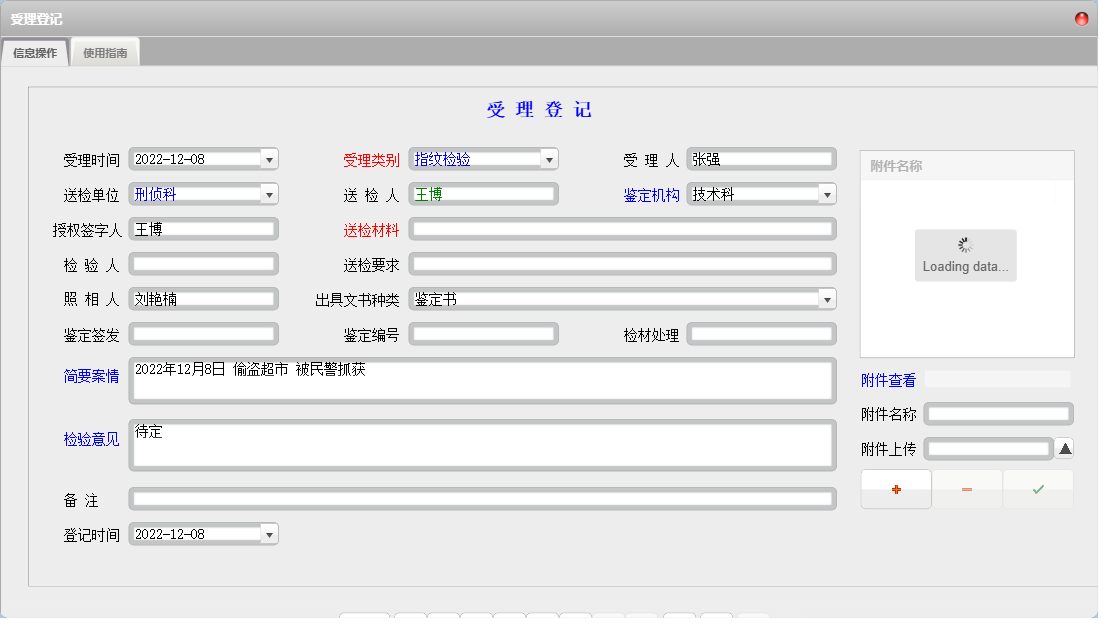The height and width of the screenshot is (637, 1120).
Task: Click the empty 鉴定编号 input field
Action: coord(483,333)
